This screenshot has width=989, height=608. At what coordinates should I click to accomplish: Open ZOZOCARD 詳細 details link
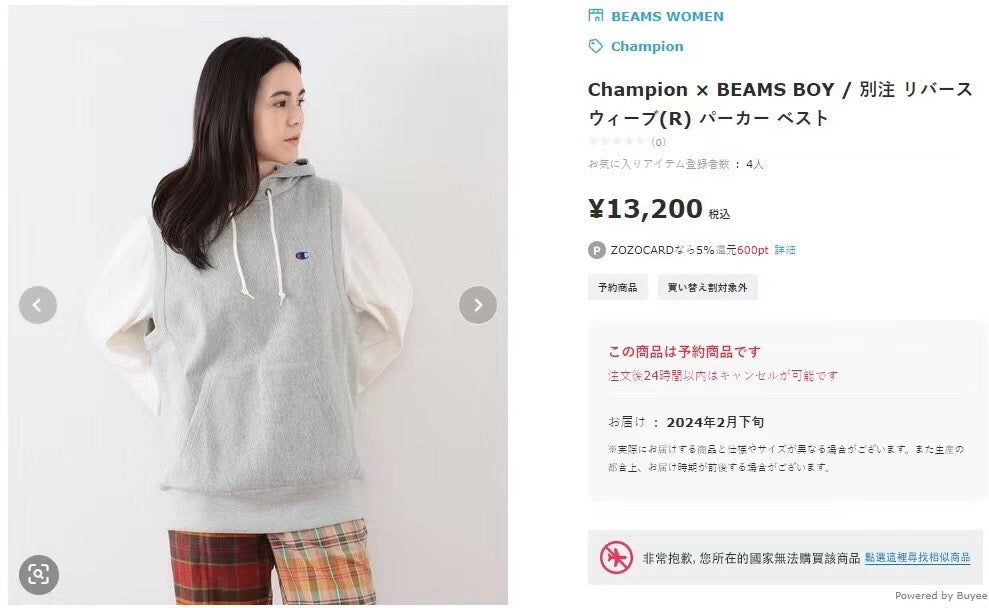click(x=785, y=250)
